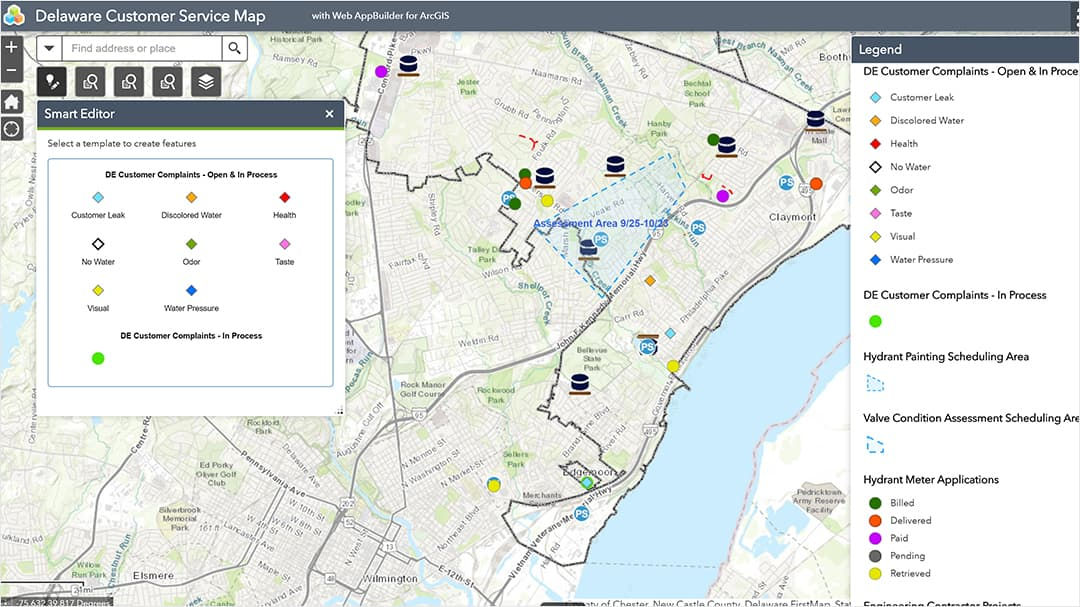The image size is (1080, 607).
Task: Select the Customer Leak template
Action: click(x=97, y=199)
